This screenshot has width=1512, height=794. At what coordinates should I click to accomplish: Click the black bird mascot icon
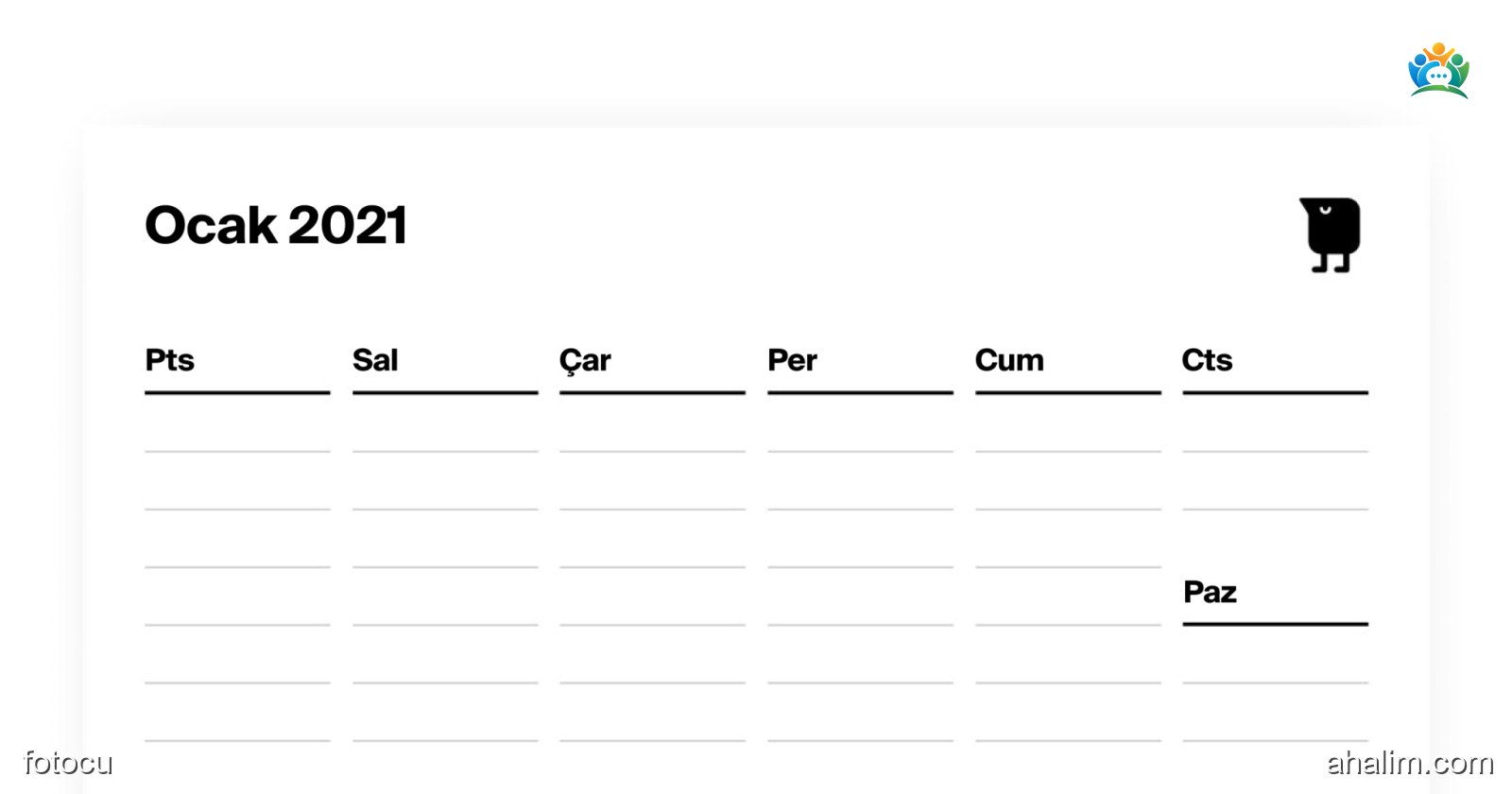click(x=1331, y=234)
